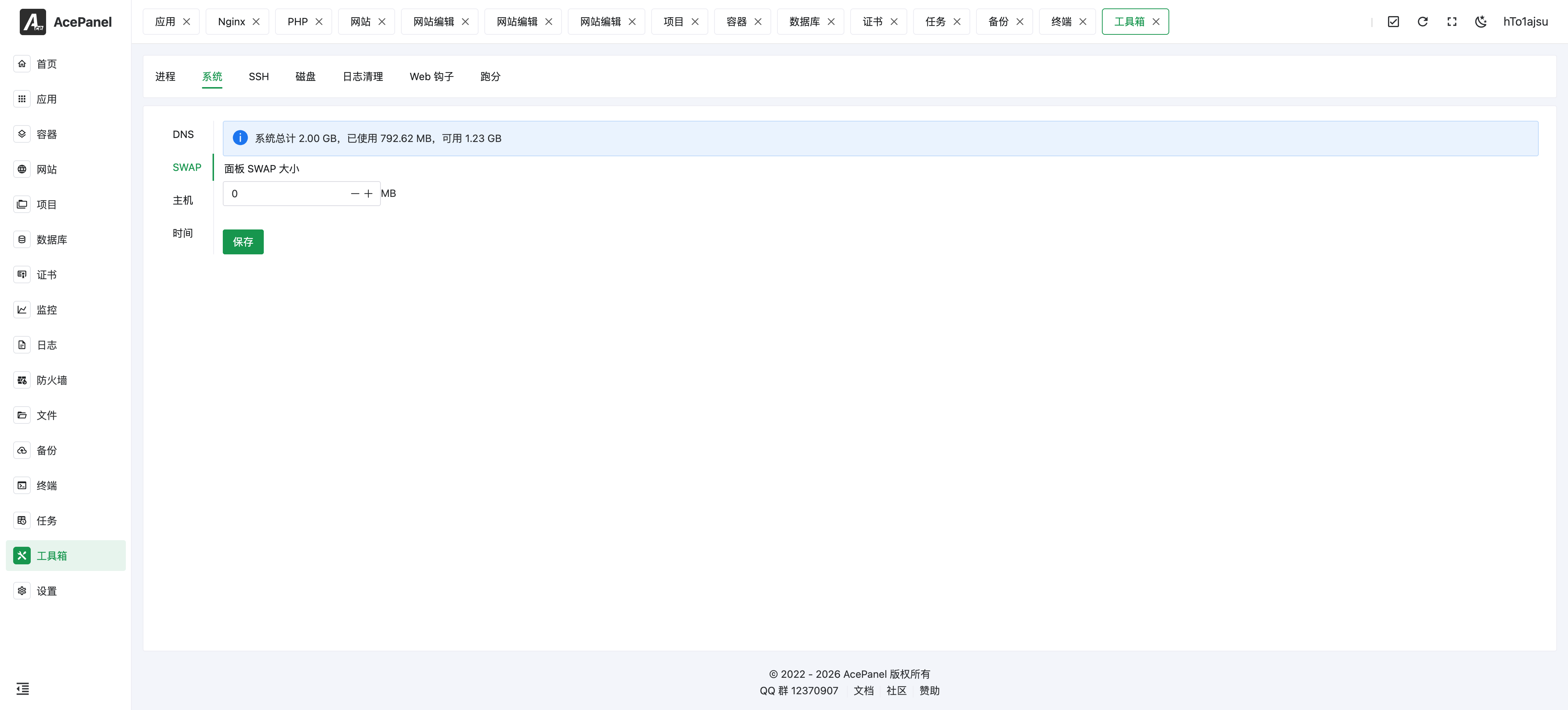This screenshot has width=1568, height=710.
Task: Decrease SWAP size with minus button
Action: 355,194
